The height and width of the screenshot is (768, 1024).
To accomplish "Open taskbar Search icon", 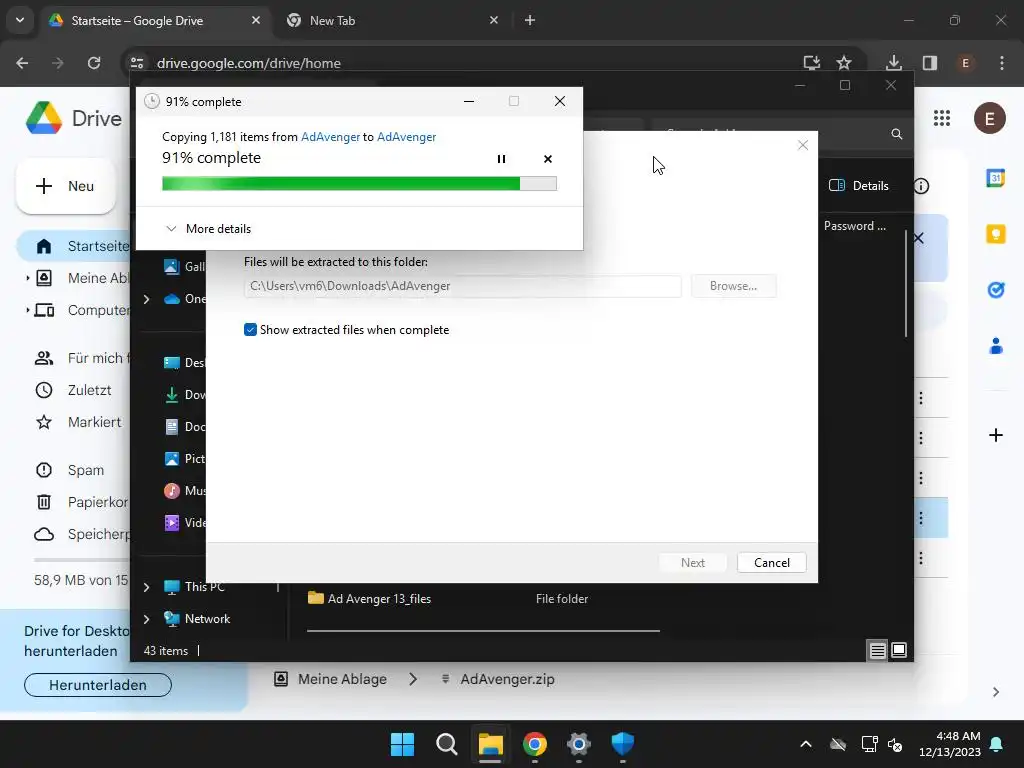I will pos(447,744).
